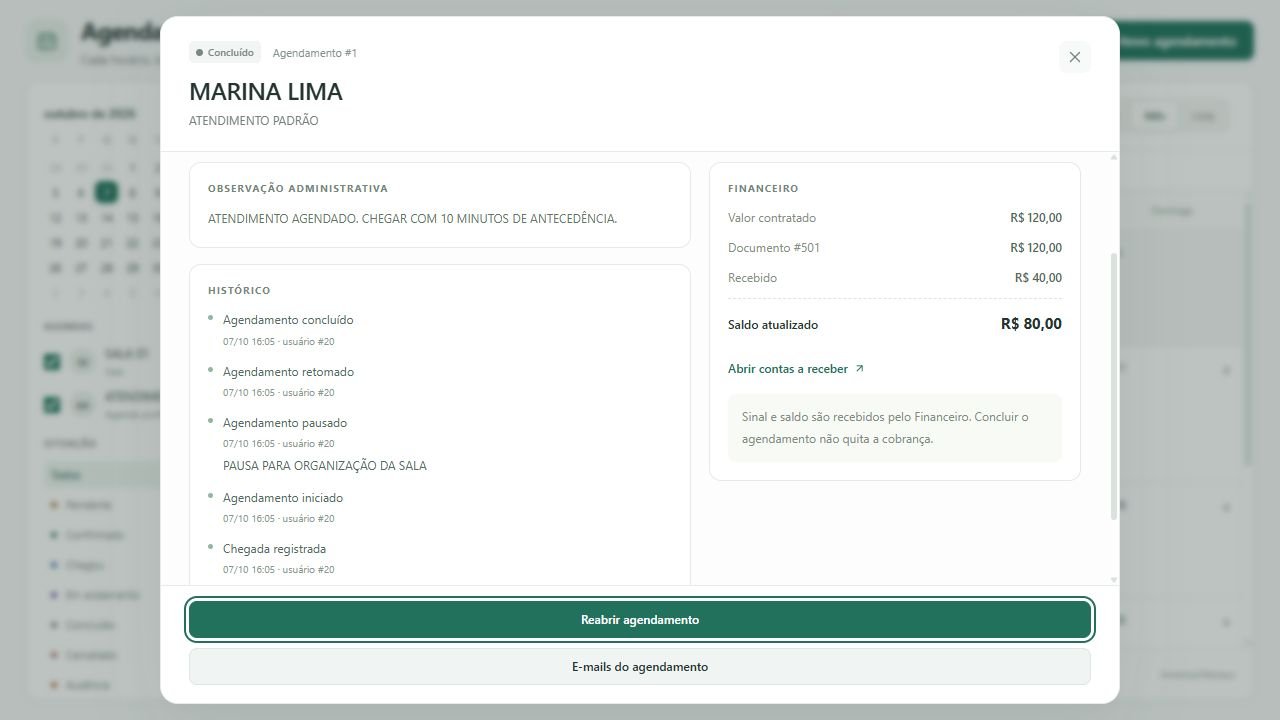Click the 'Valor contratado' amount R$ 120,00
The image size is (1280, 720).
(x=1036, y=218)
